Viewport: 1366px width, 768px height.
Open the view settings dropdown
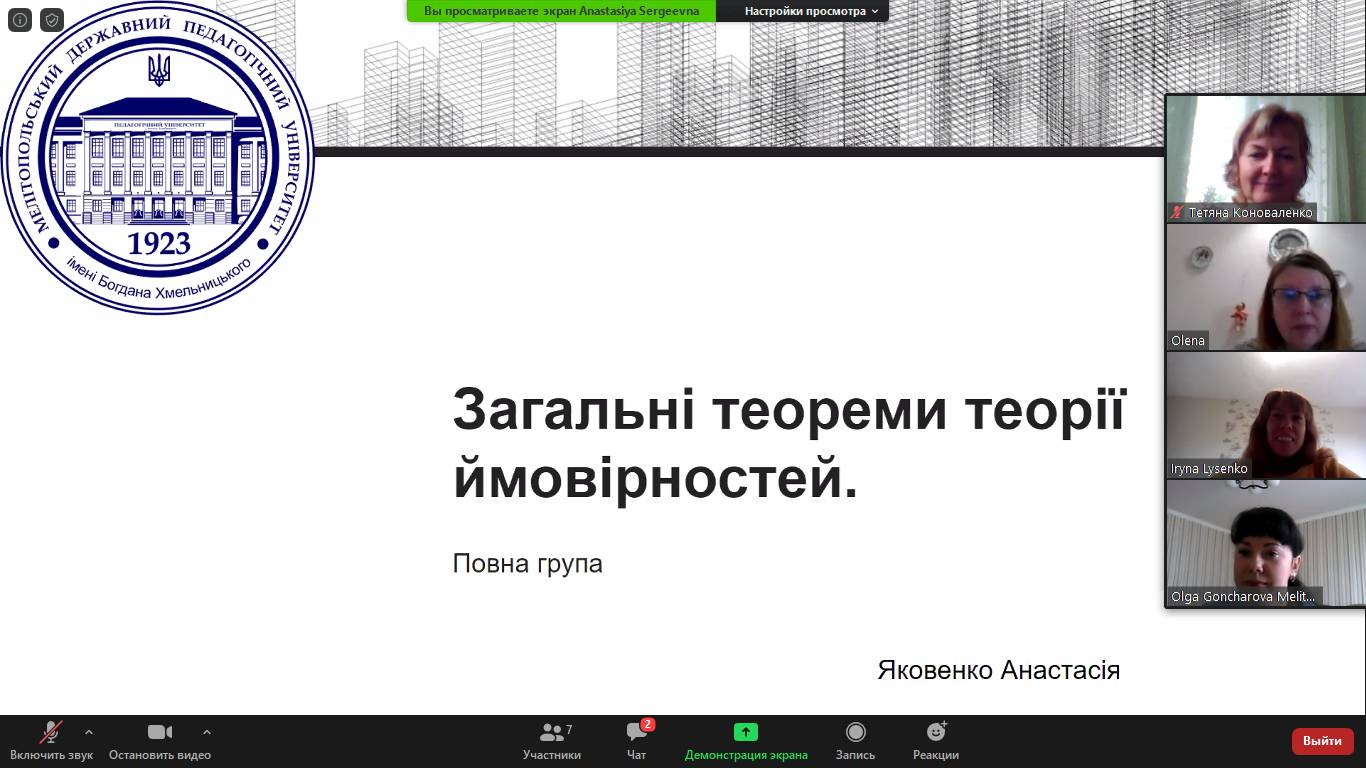pyautogui.click(x=811, y=11)
